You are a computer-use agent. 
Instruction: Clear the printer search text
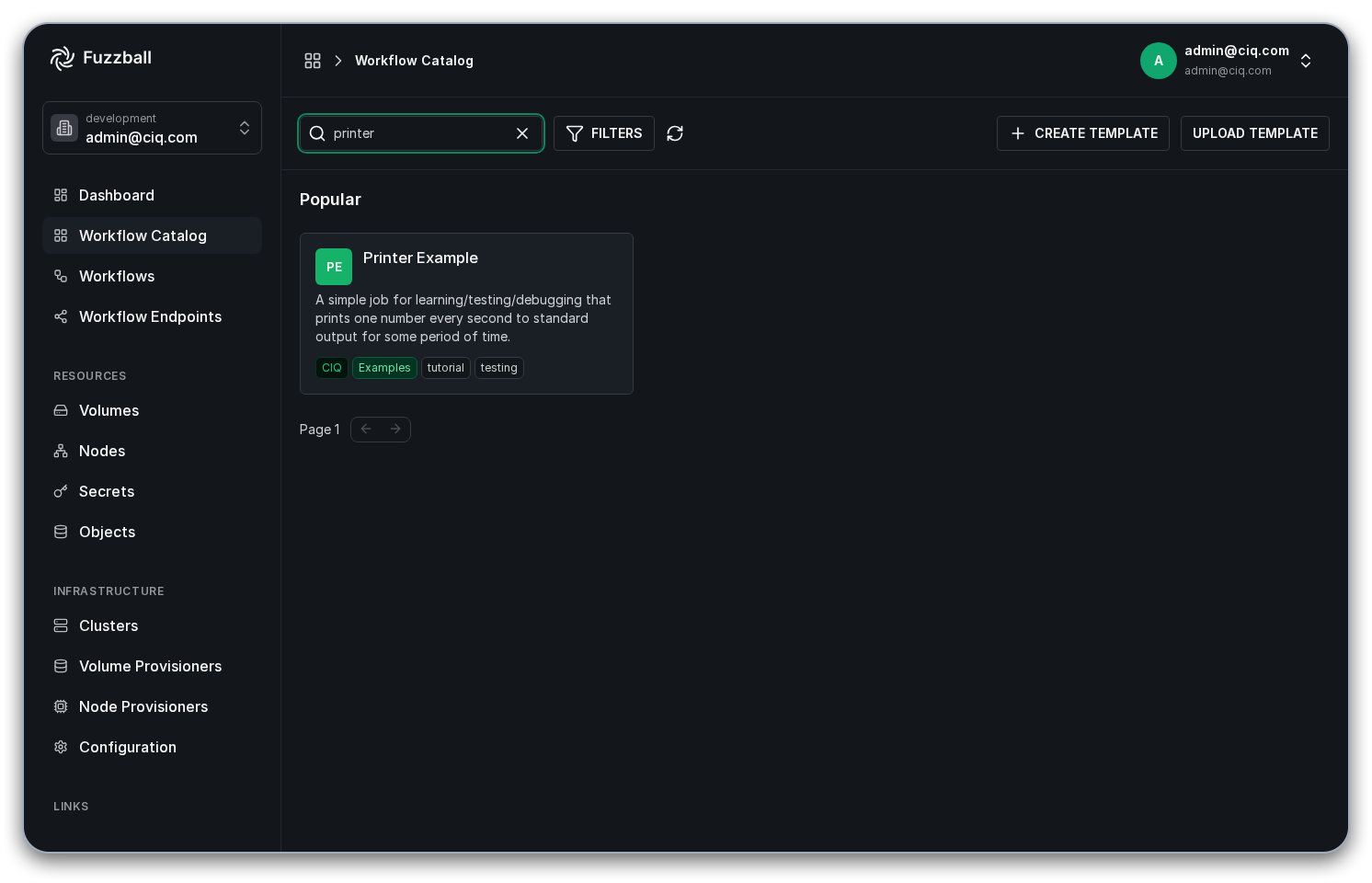coord(522,133)
